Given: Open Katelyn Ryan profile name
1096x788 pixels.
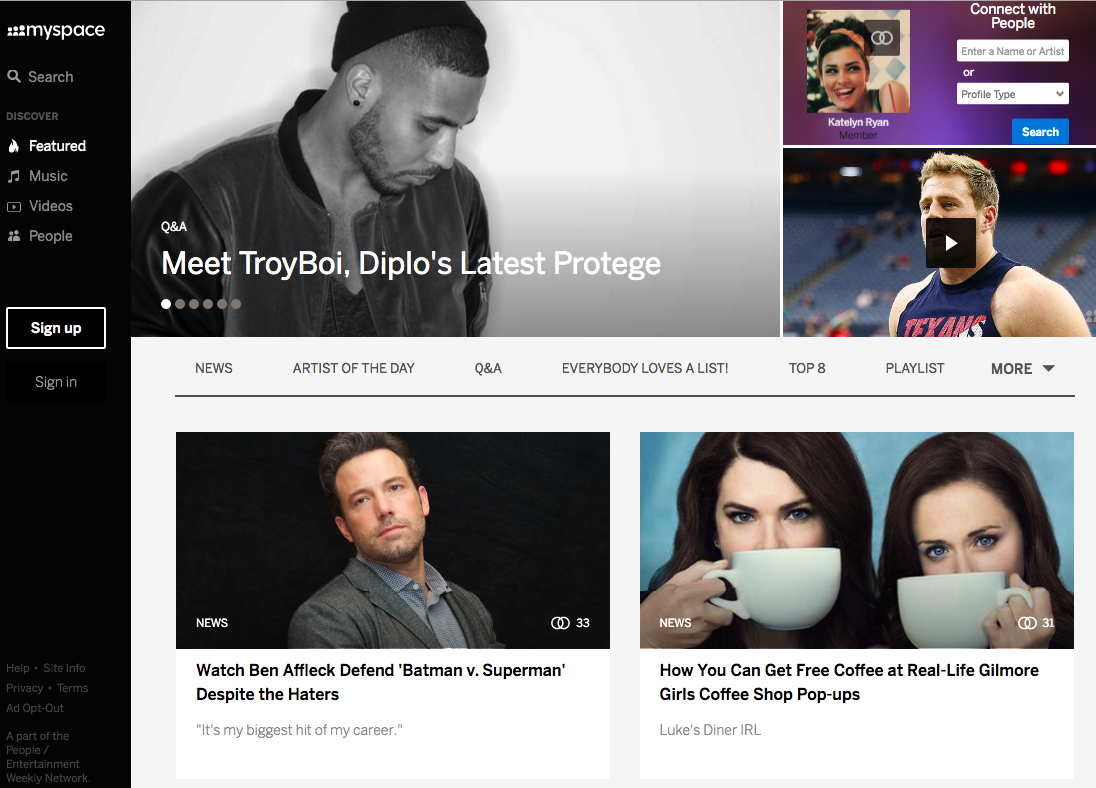Looking at the screenshot, I should (x=858, y=122).
